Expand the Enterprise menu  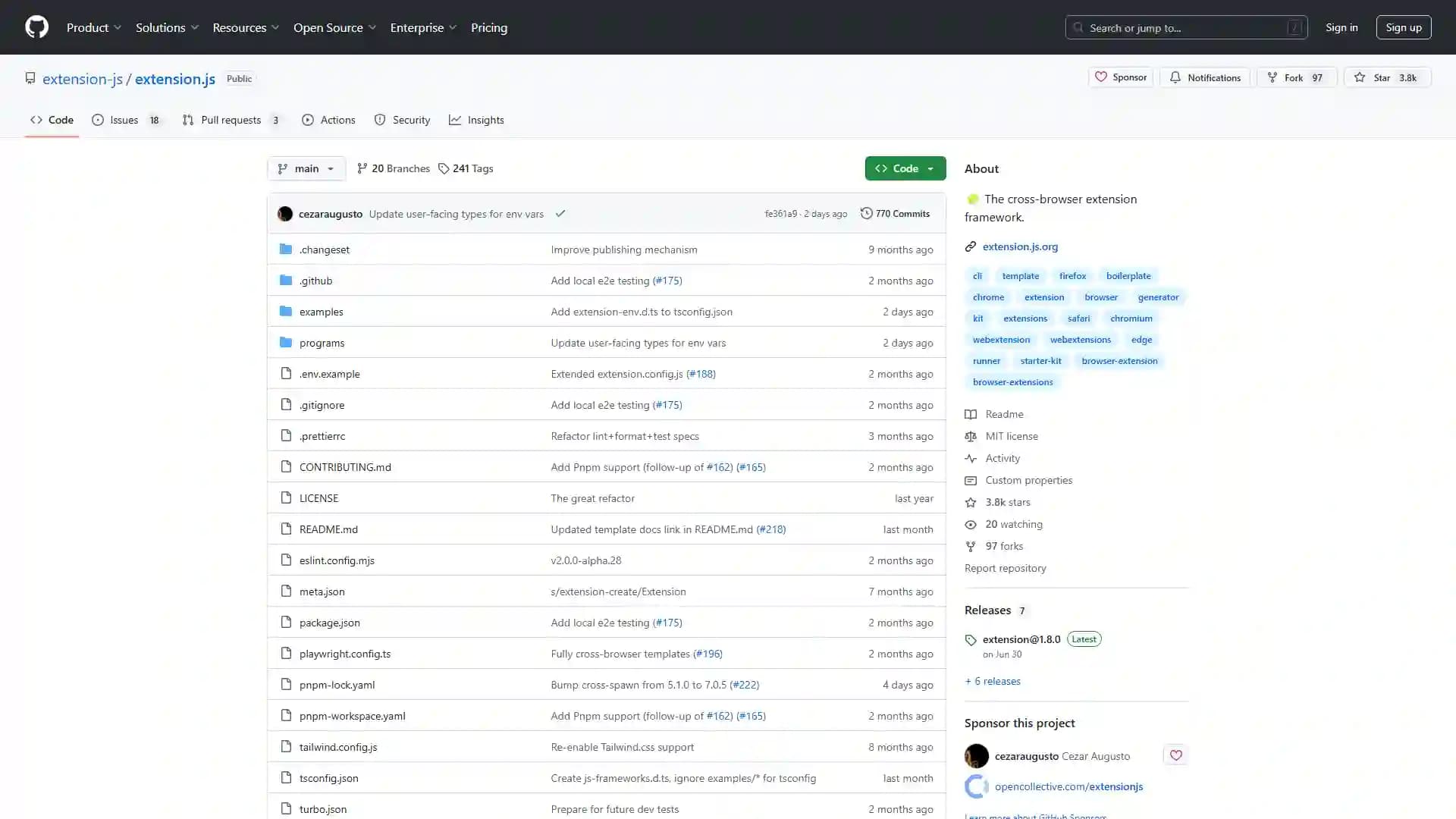[x=423, y=27]
